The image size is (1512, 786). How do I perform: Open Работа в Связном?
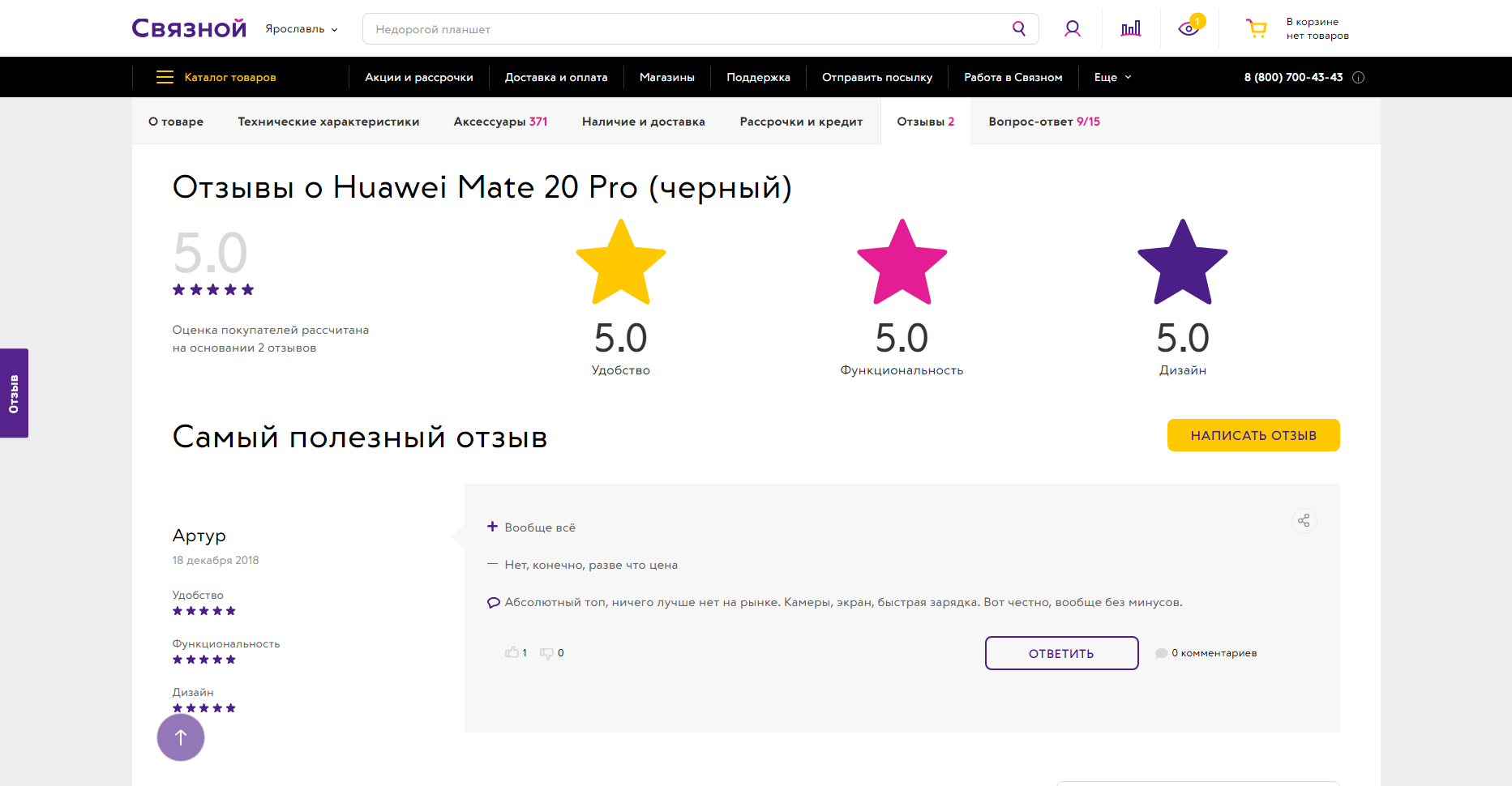pyautogui.click(x=1013, y=77)
